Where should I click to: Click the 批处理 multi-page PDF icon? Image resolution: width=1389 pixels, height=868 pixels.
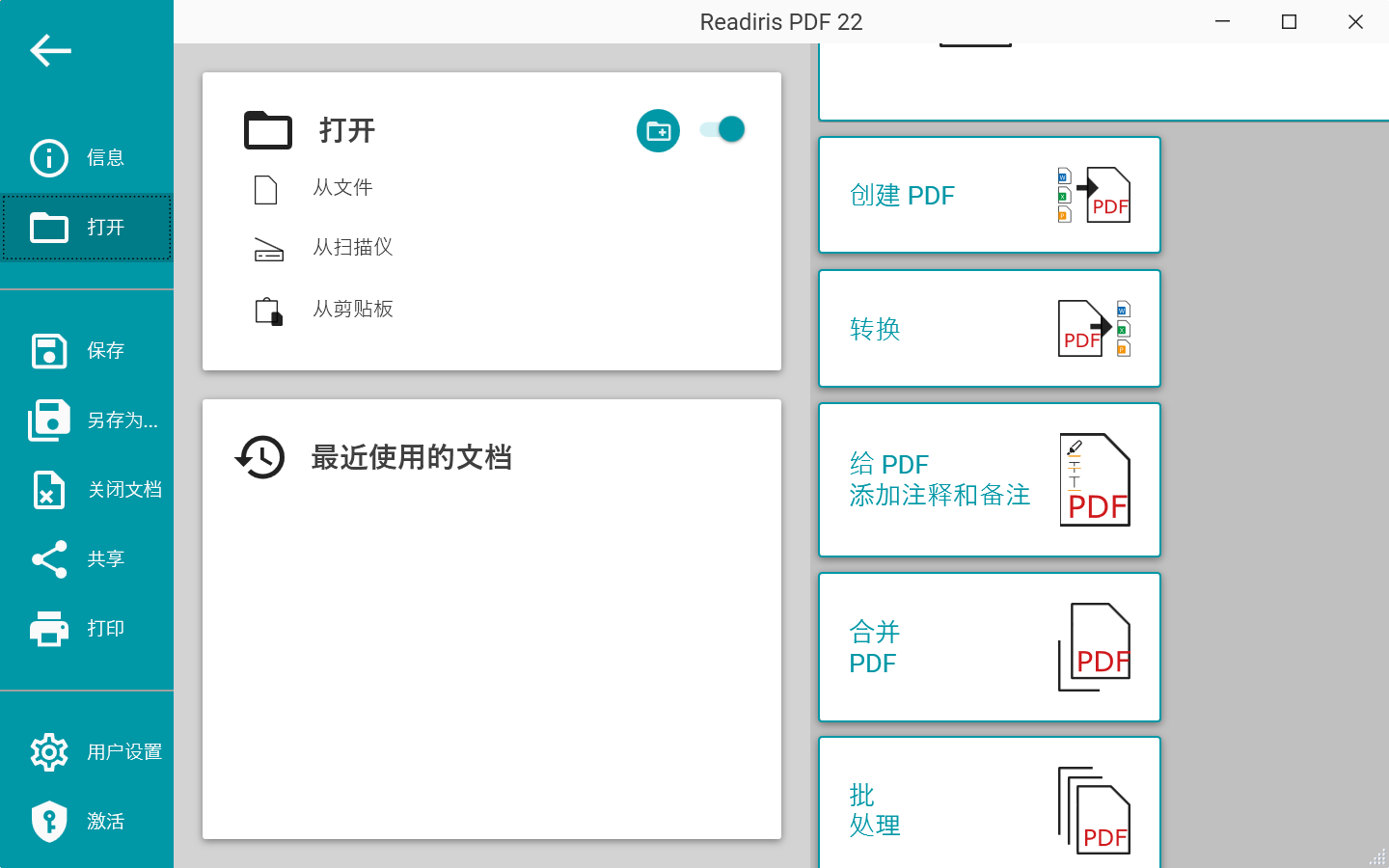[x=1094, y=810]
